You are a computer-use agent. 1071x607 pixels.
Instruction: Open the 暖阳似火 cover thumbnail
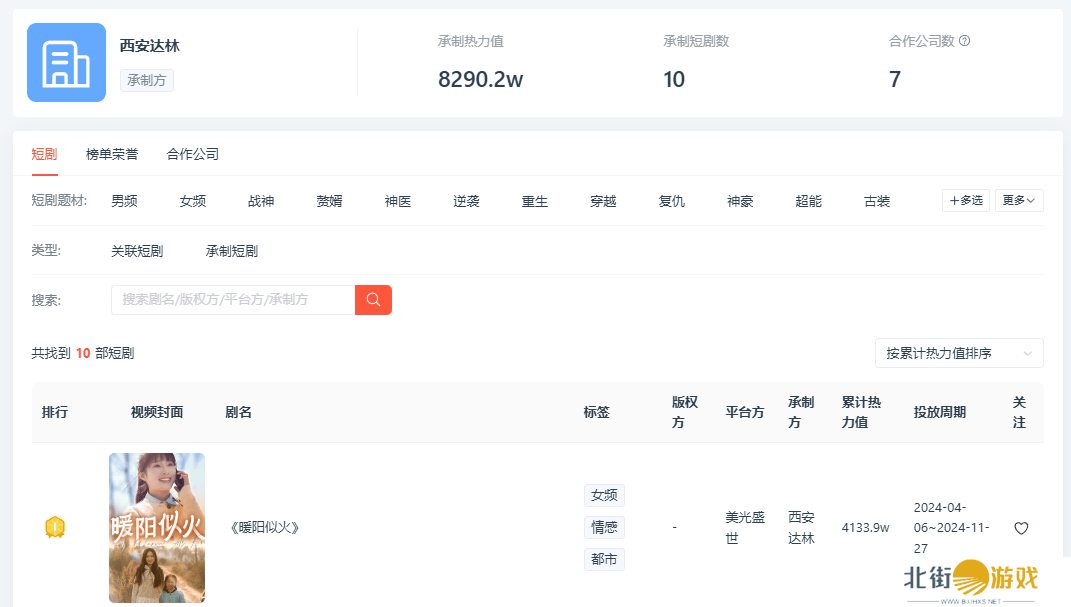(x=157, y=527)
